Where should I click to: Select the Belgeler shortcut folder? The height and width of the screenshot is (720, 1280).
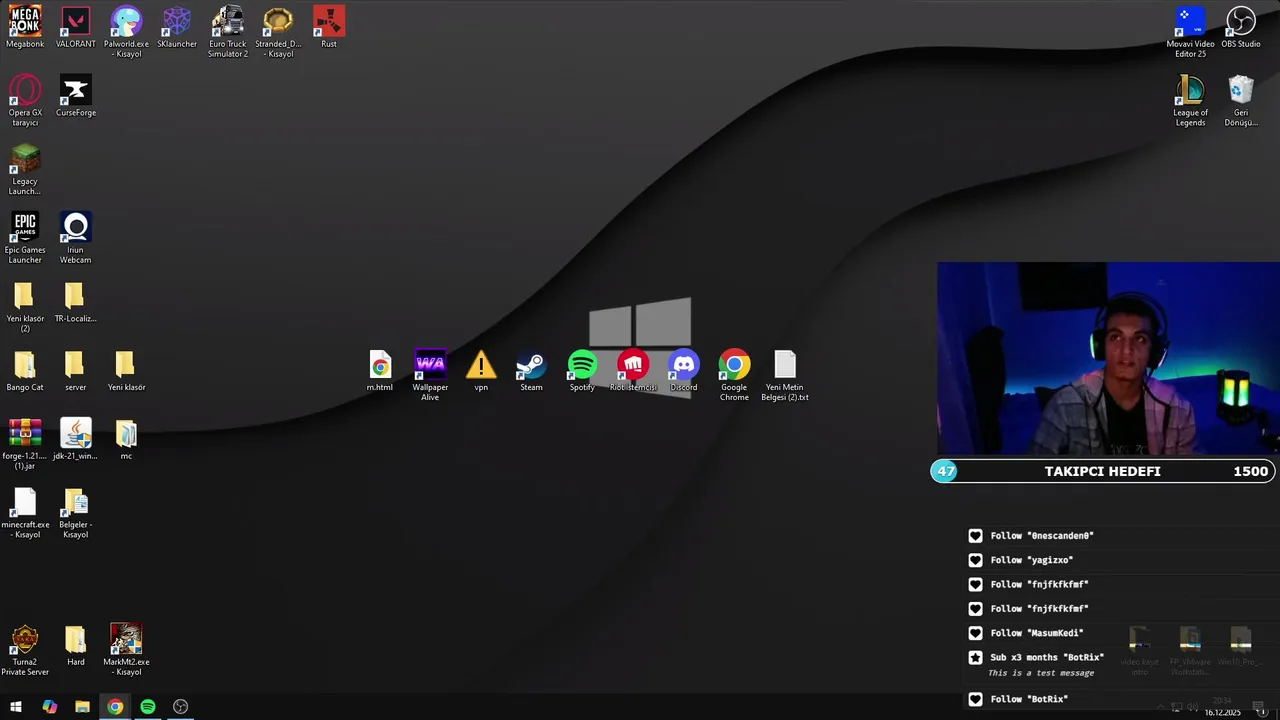(x=76, y=513)
